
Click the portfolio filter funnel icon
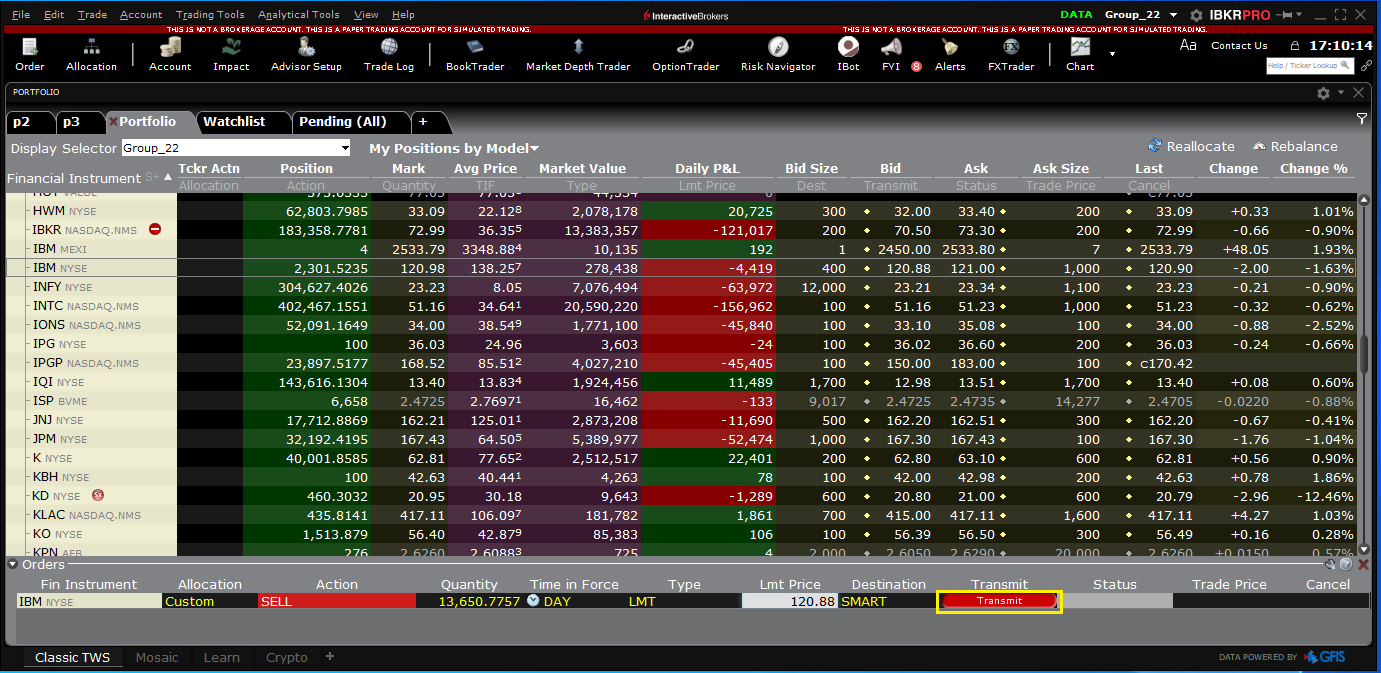tap(1361, 119)
